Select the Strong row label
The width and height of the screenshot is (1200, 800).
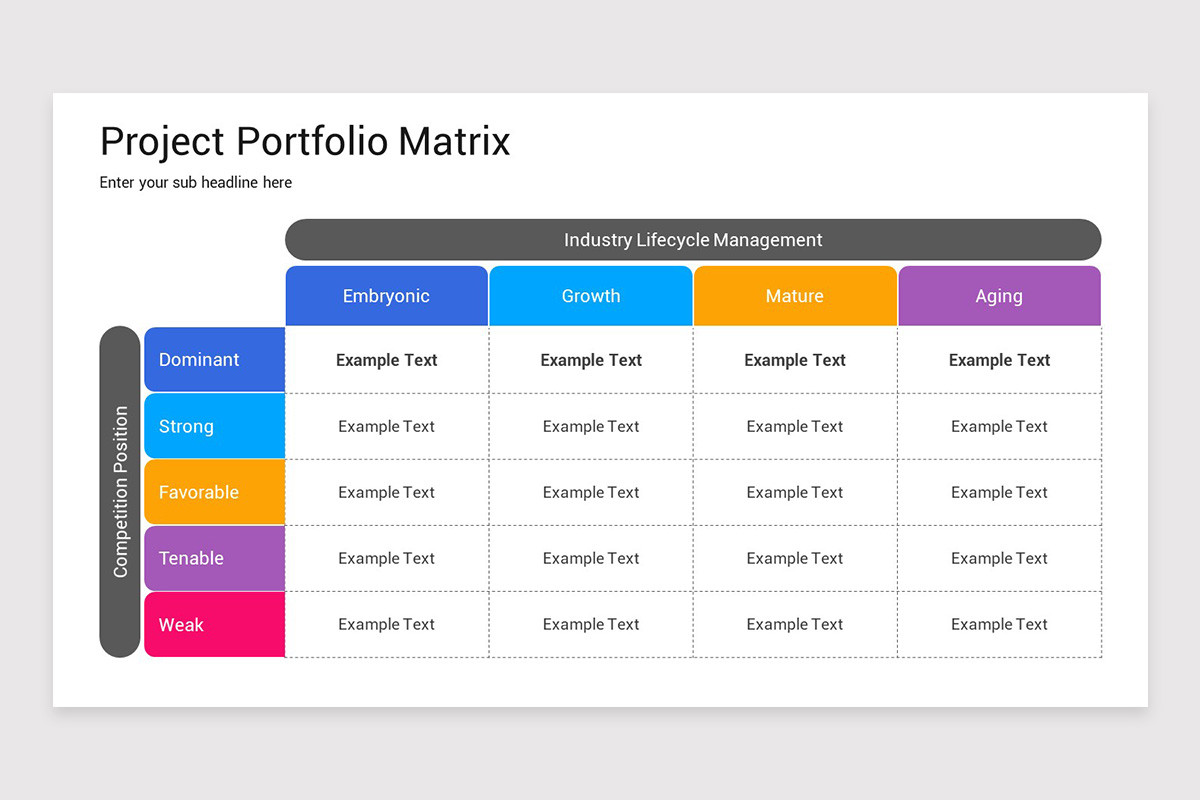coord(215,426)
